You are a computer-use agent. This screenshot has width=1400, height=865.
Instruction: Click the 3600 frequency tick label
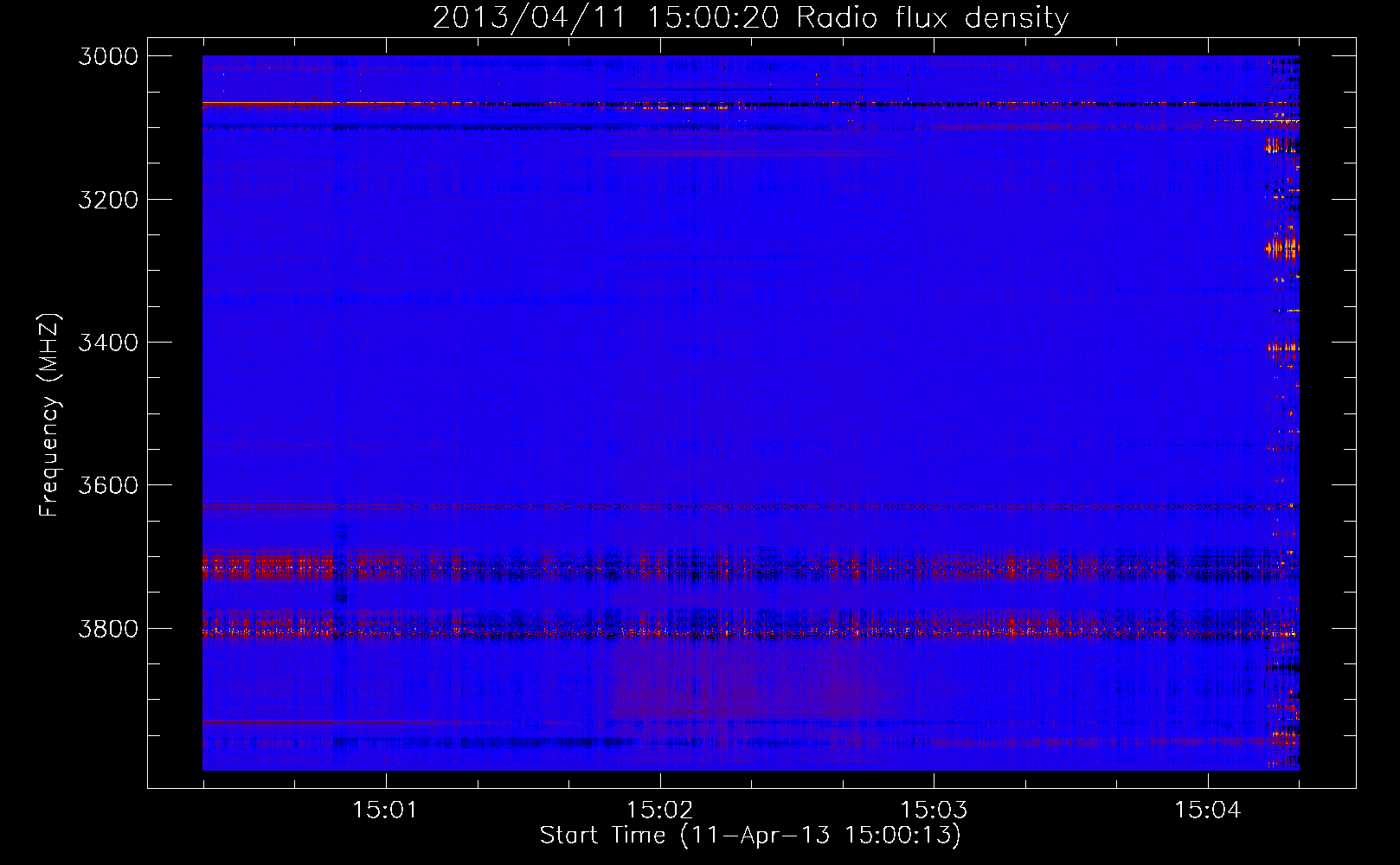pyautogui.click(x=108, y=485)
